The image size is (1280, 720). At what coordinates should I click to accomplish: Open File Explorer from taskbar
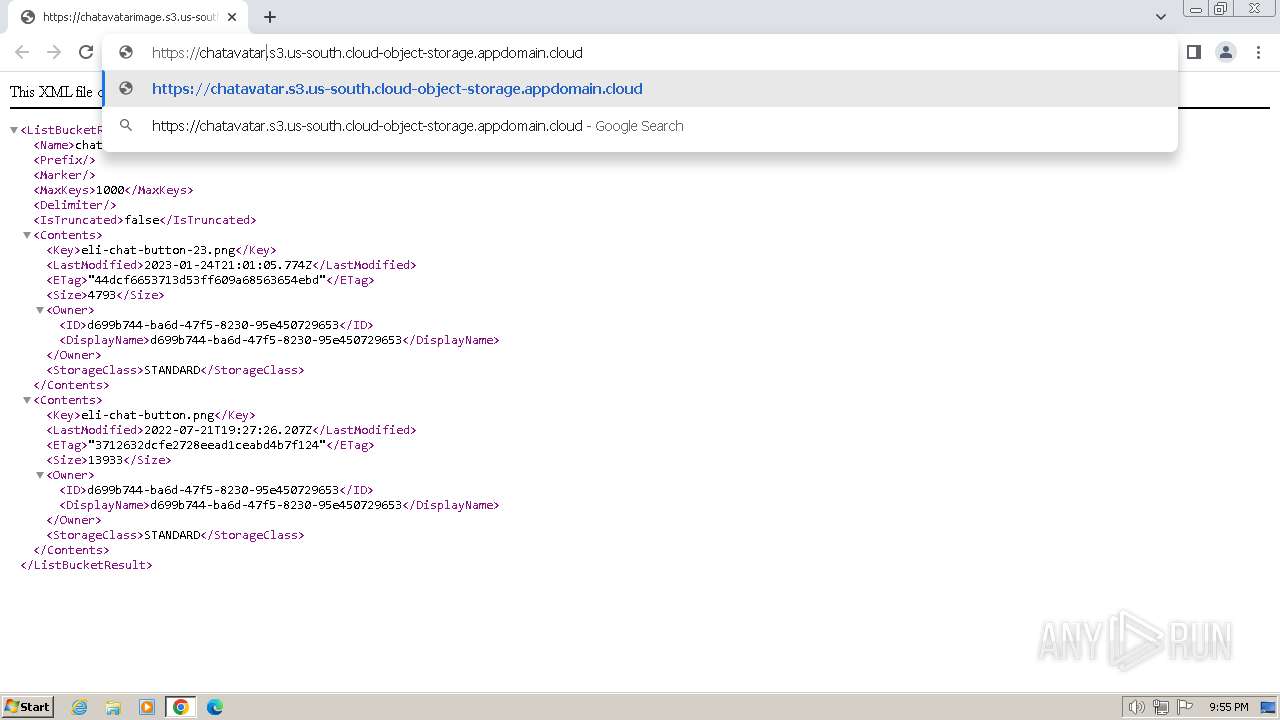[113, 707]
